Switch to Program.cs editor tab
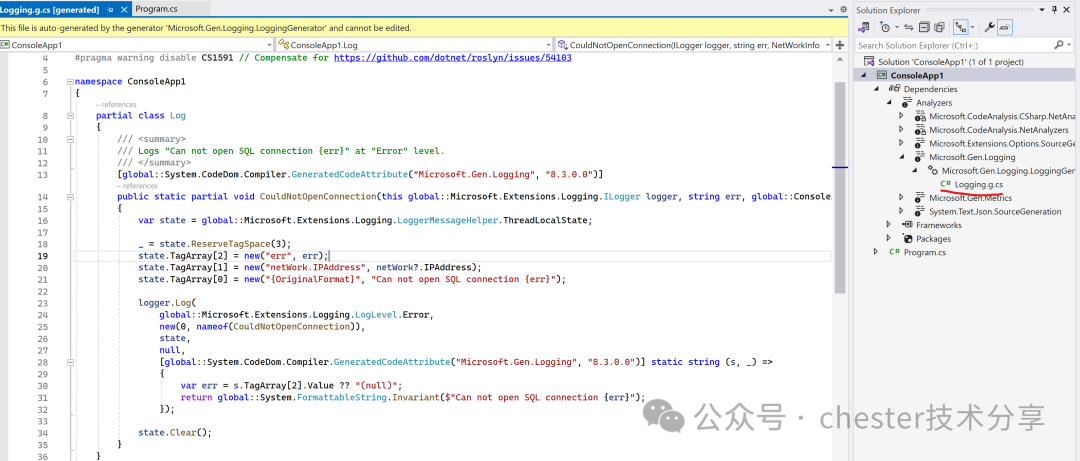The image size is (1080, 461). coord(154,9)
